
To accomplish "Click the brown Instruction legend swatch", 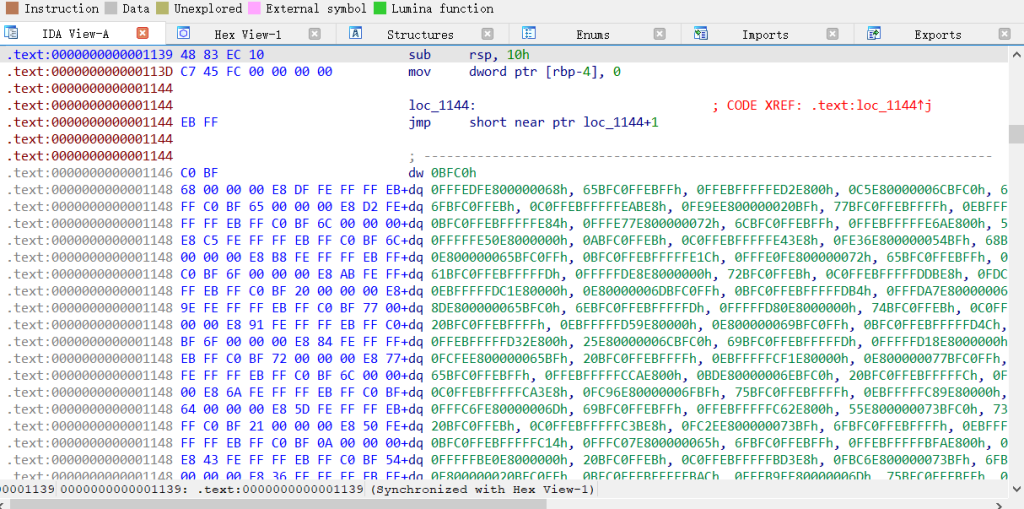I will tap(11, 8).
